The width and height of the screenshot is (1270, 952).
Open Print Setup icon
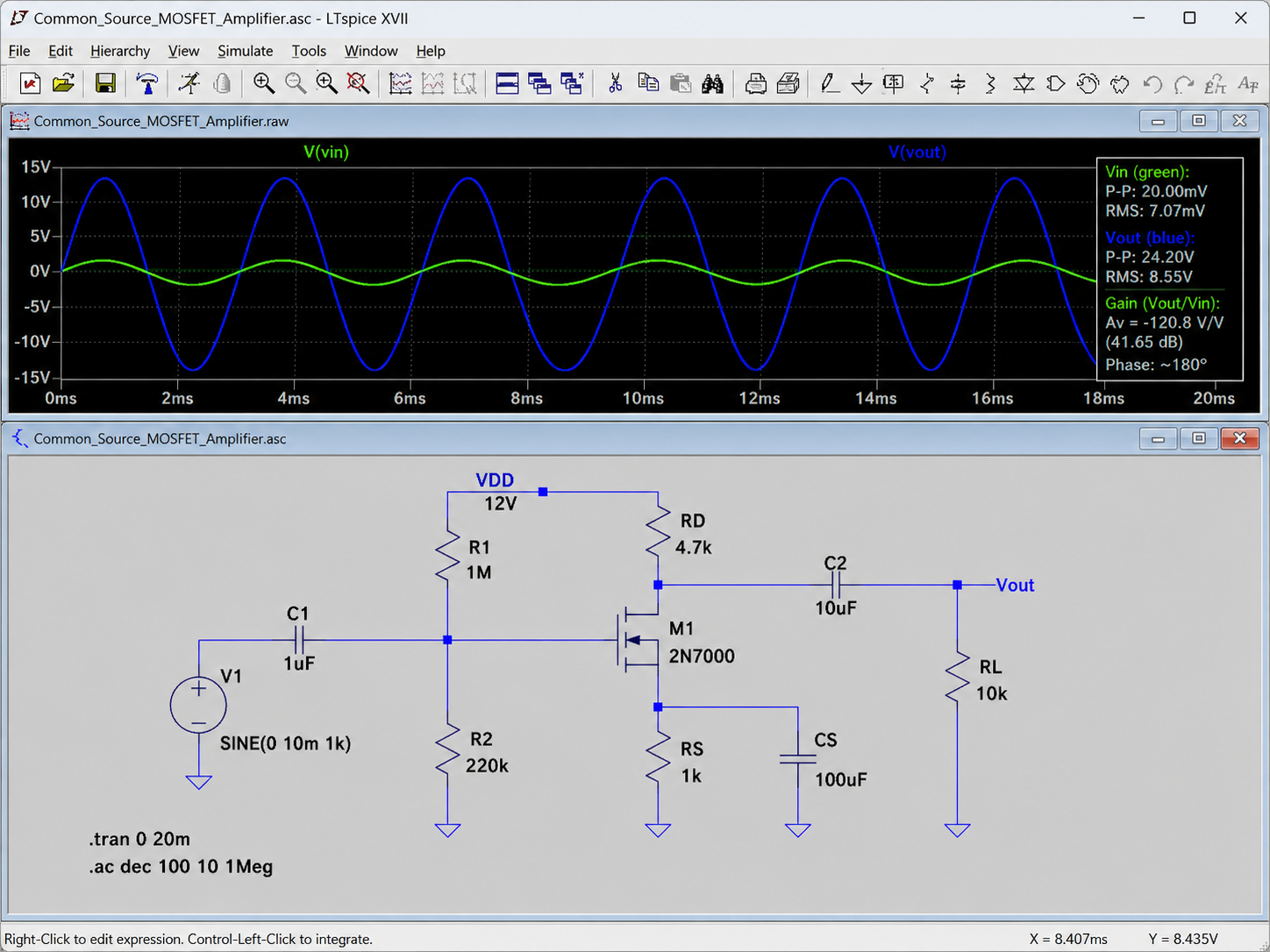coord(788,83)
